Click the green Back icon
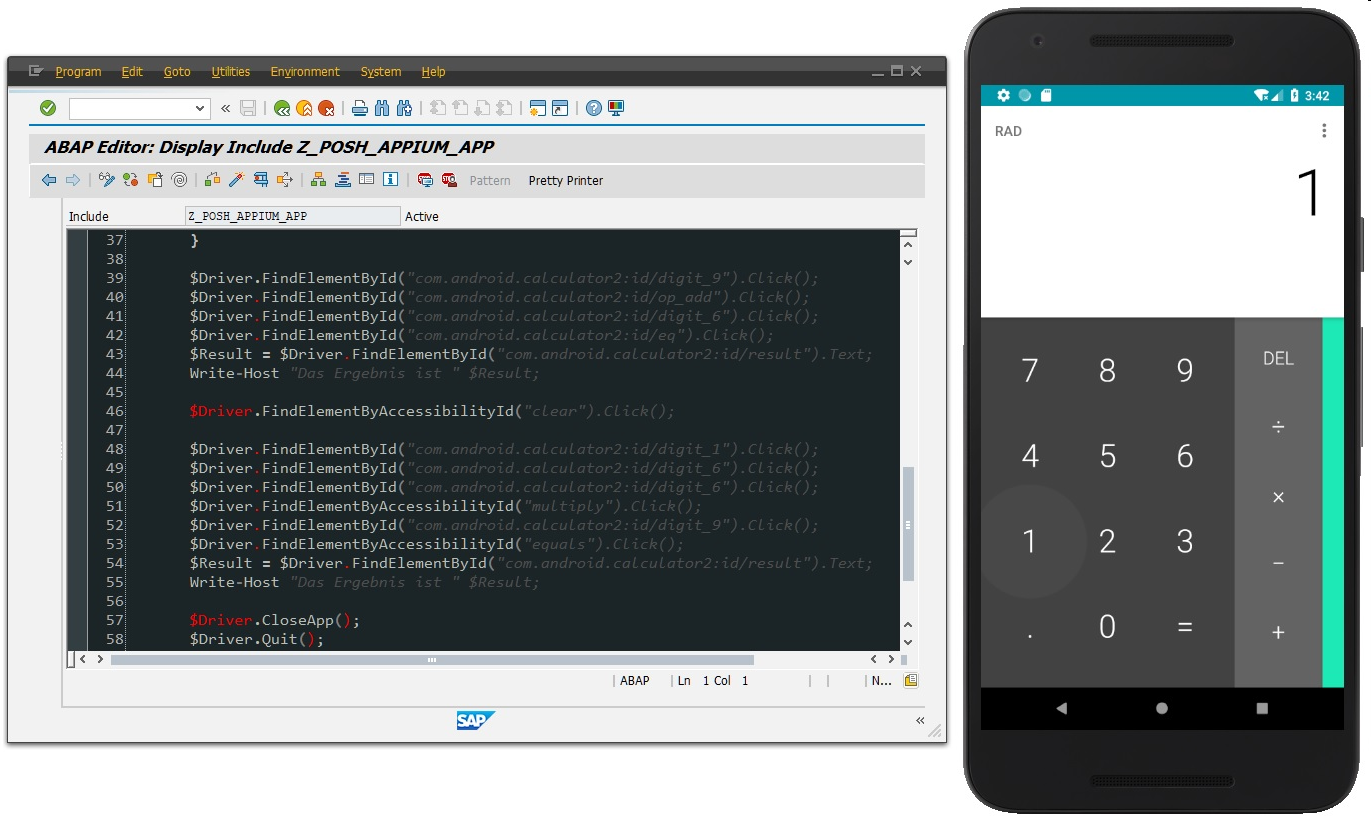This screenshot has height=819, width=1371. coord(282,108)
